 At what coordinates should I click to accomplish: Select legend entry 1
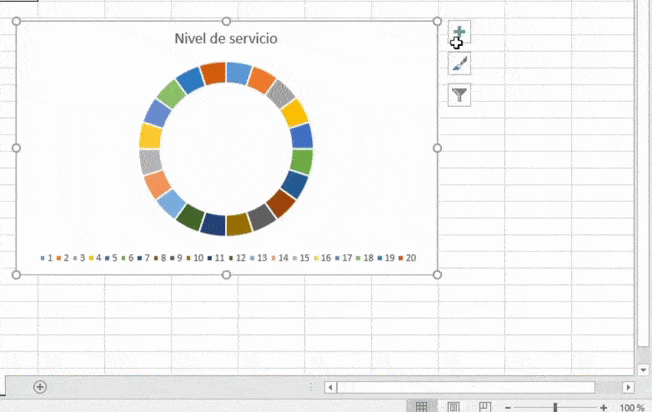47,258
